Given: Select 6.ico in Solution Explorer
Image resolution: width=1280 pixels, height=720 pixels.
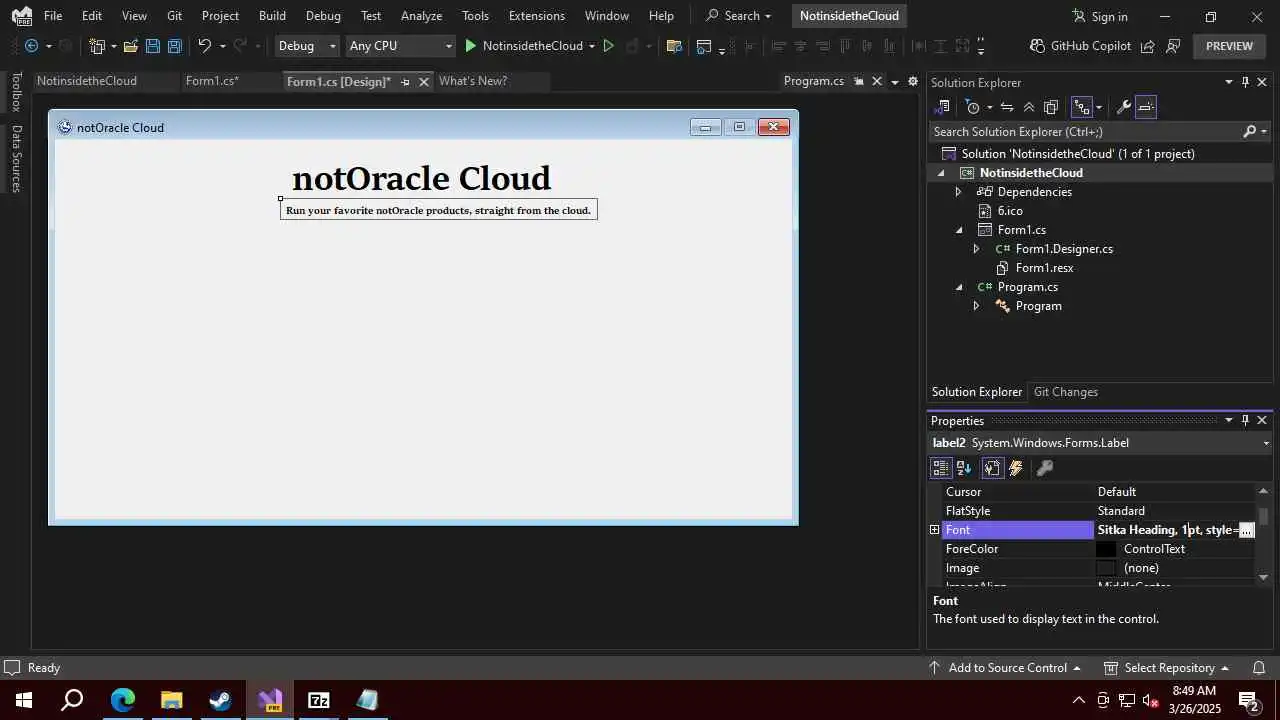Looking at the screenshot, I should (x=1010, y=211).
